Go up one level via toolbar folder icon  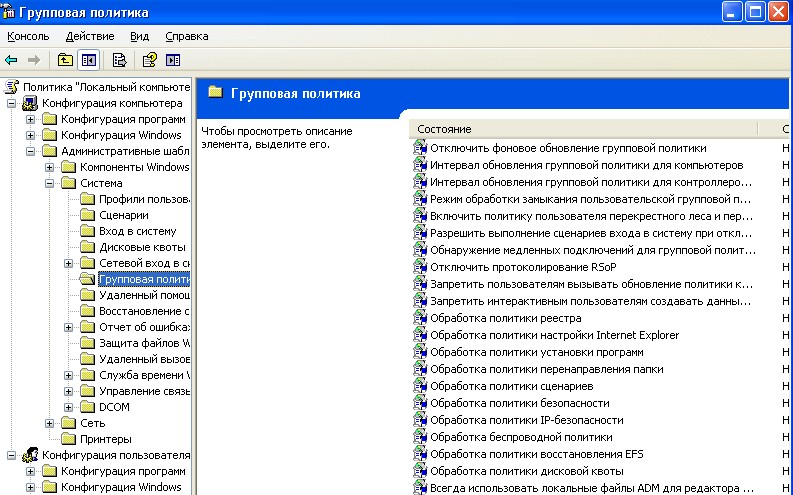point(65,61)
